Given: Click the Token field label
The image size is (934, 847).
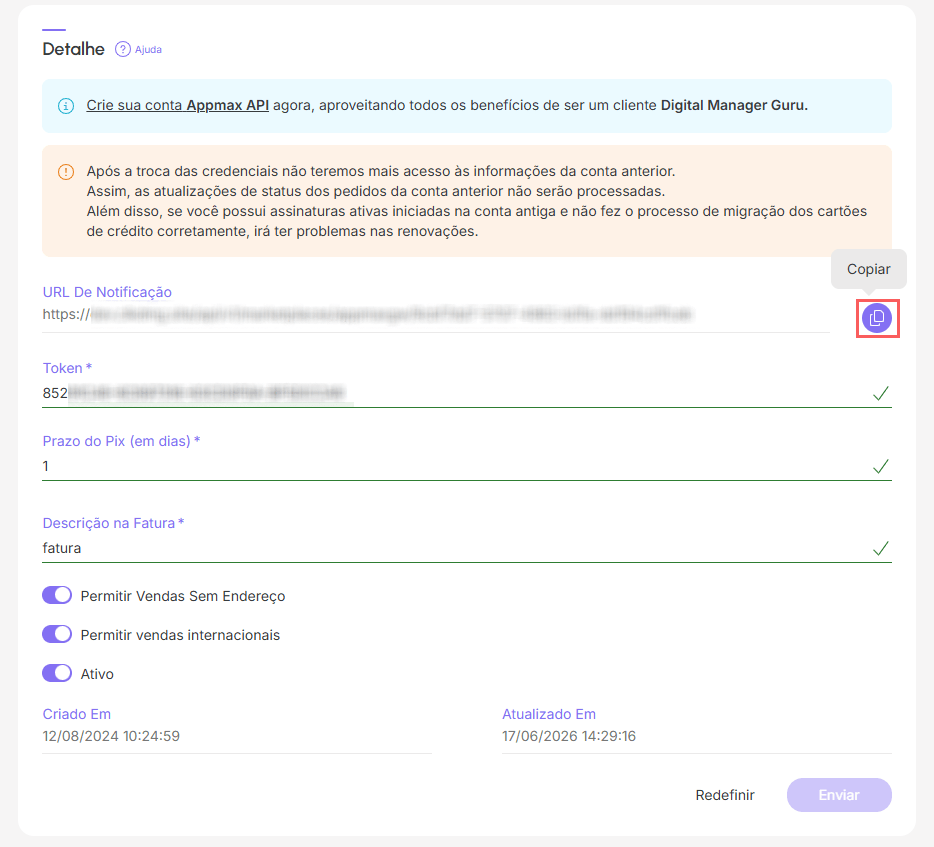Looking at the screenshot, I should [x=67, y=368].
